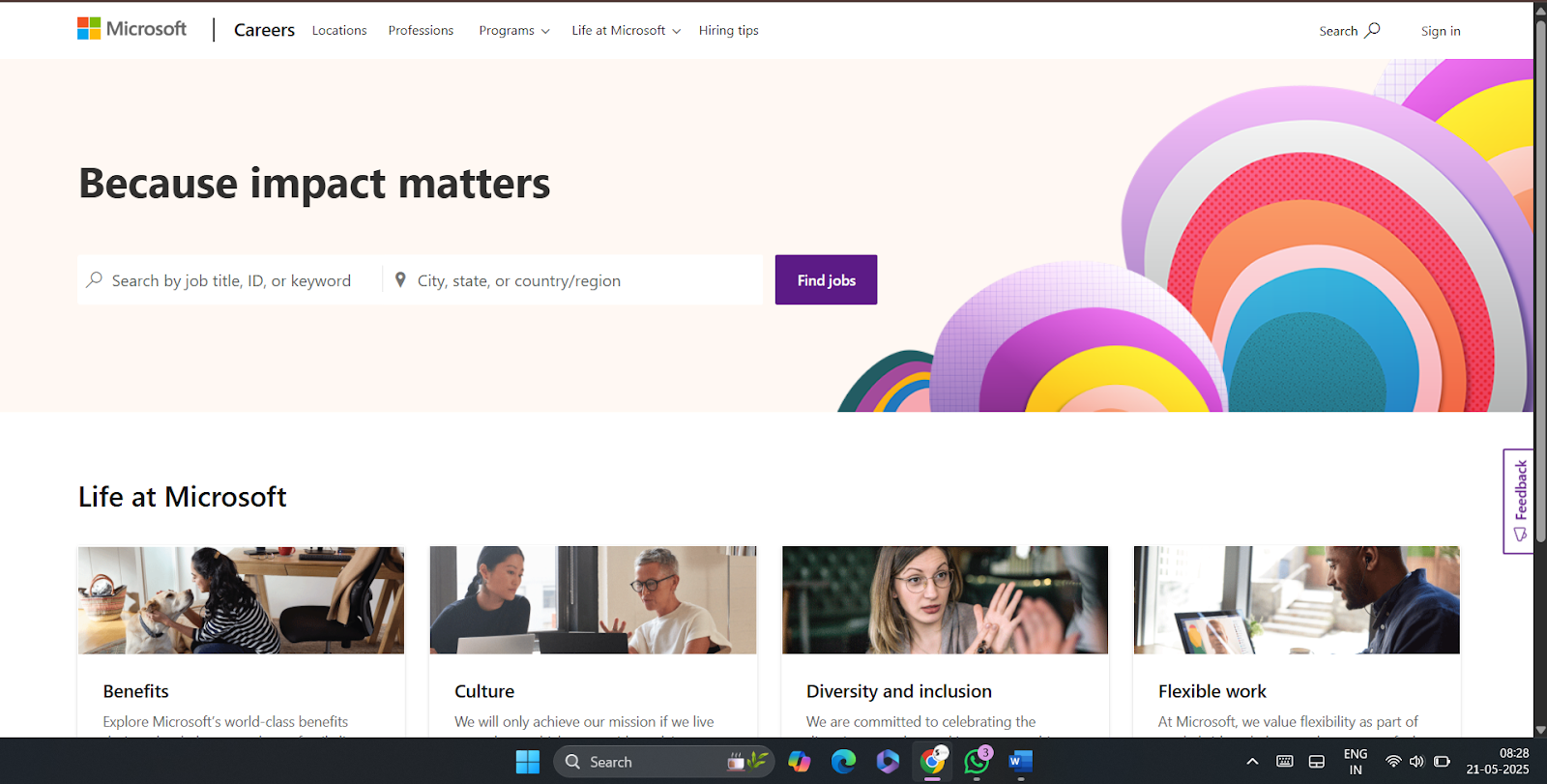Launch Microsoft Edge from the taskbar

(x=844, y=762)
